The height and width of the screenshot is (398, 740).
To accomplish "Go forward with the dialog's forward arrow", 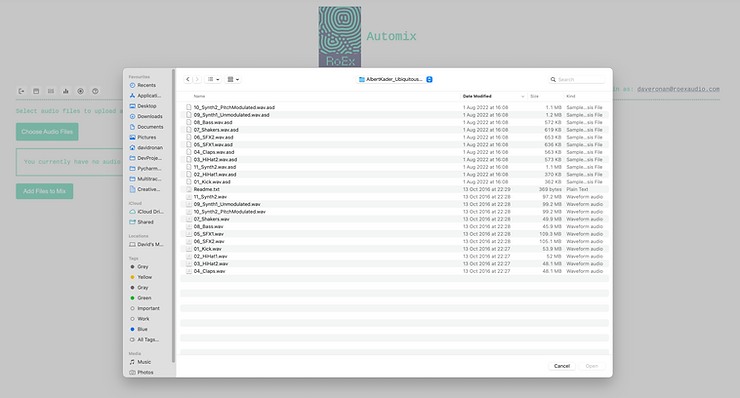I will tap(197, 79).
